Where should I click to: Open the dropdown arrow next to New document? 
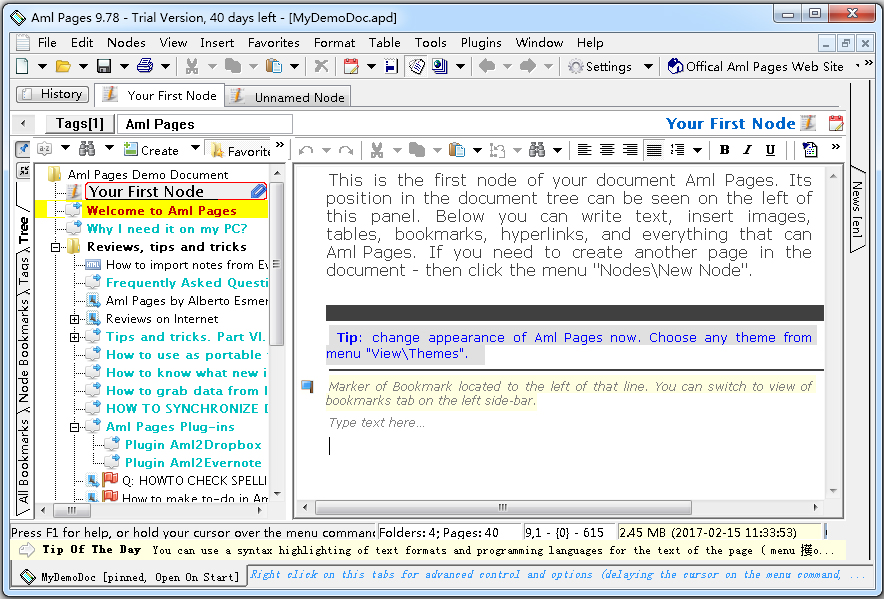tap(42, 67)
